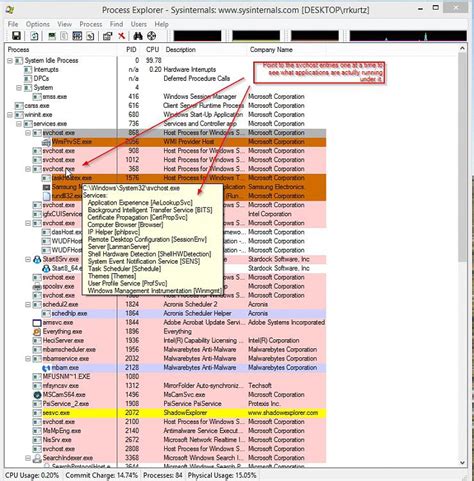Toggle the Show Process Tree toolbar icon

pos(64,36)
